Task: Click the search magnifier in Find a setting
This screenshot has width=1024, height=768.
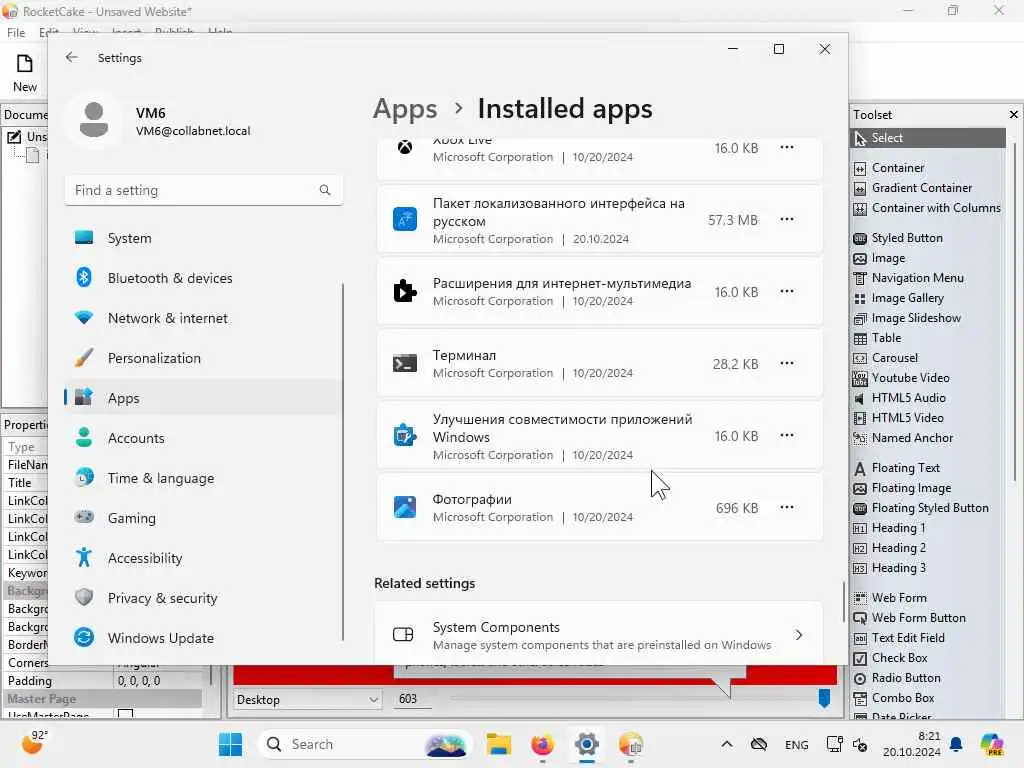Action: tap(325, 190)
